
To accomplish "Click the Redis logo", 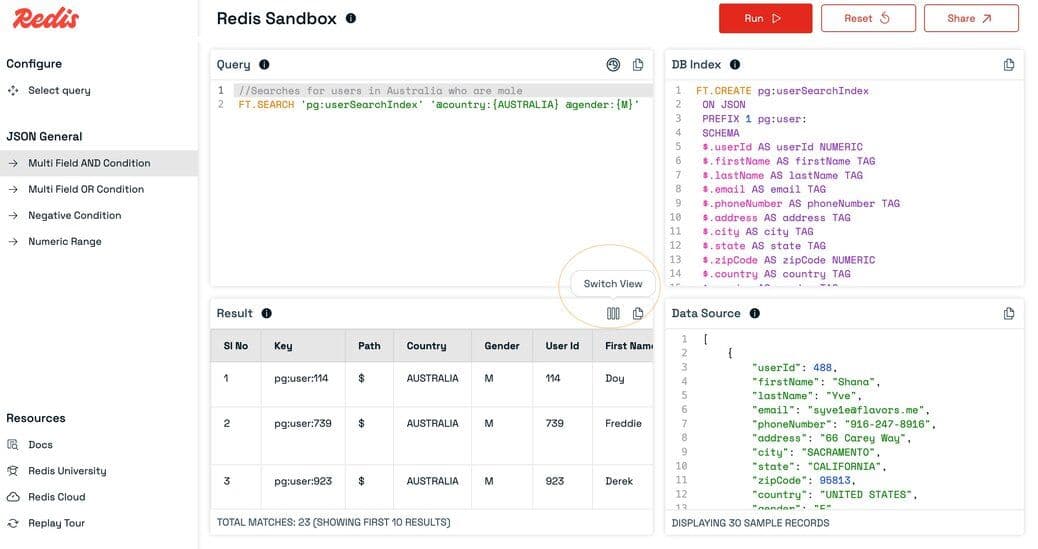I will [45, 18].
